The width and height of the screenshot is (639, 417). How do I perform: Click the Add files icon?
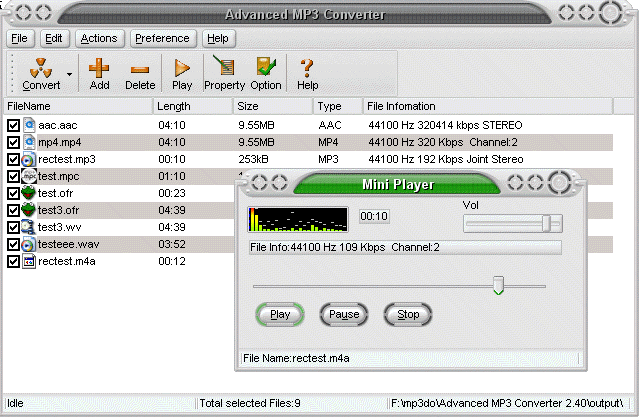tap(99, 68)
